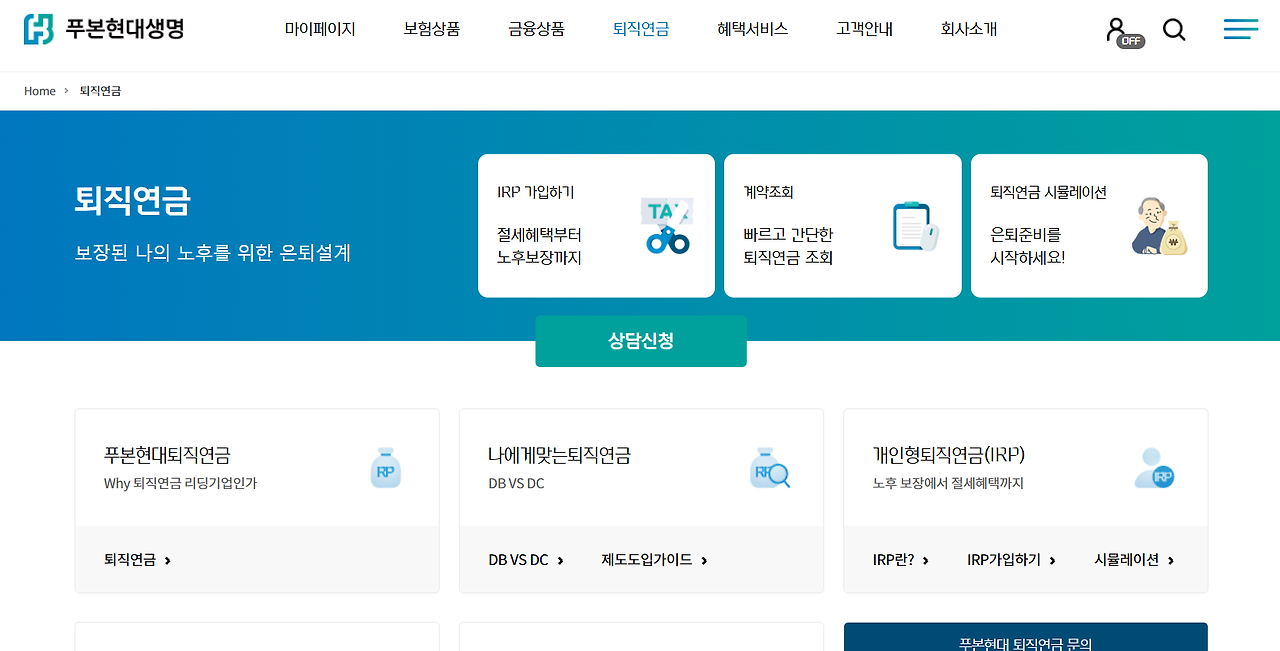
Task: Click '은퇴준비를 시작하세요!' text
Action: [x=1028, y=246]
